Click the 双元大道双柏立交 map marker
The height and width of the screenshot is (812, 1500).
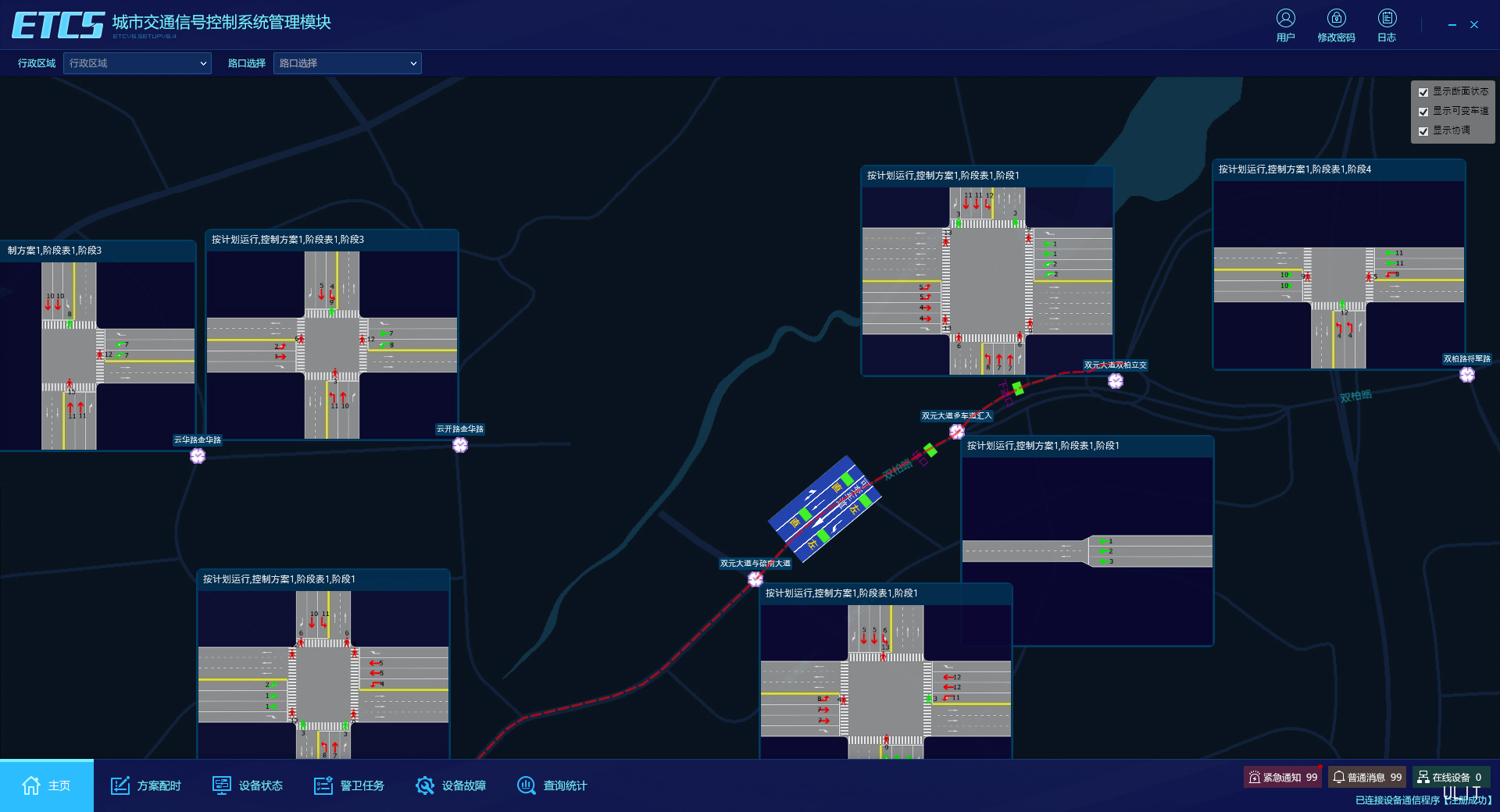tap(1116, 381)
